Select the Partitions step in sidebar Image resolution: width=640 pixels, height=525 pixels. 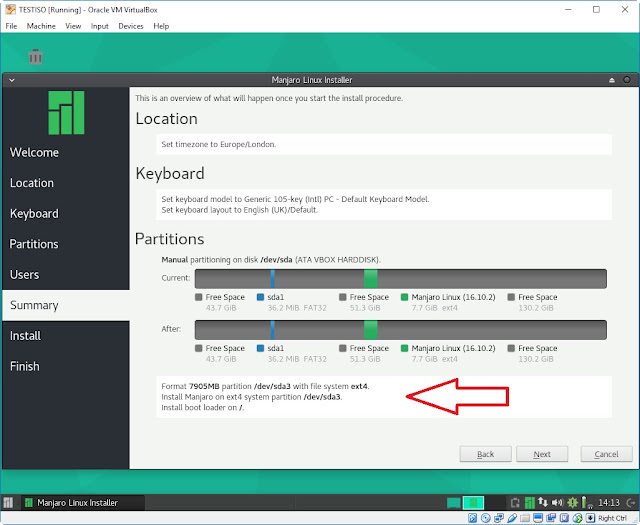coord(66,244)
